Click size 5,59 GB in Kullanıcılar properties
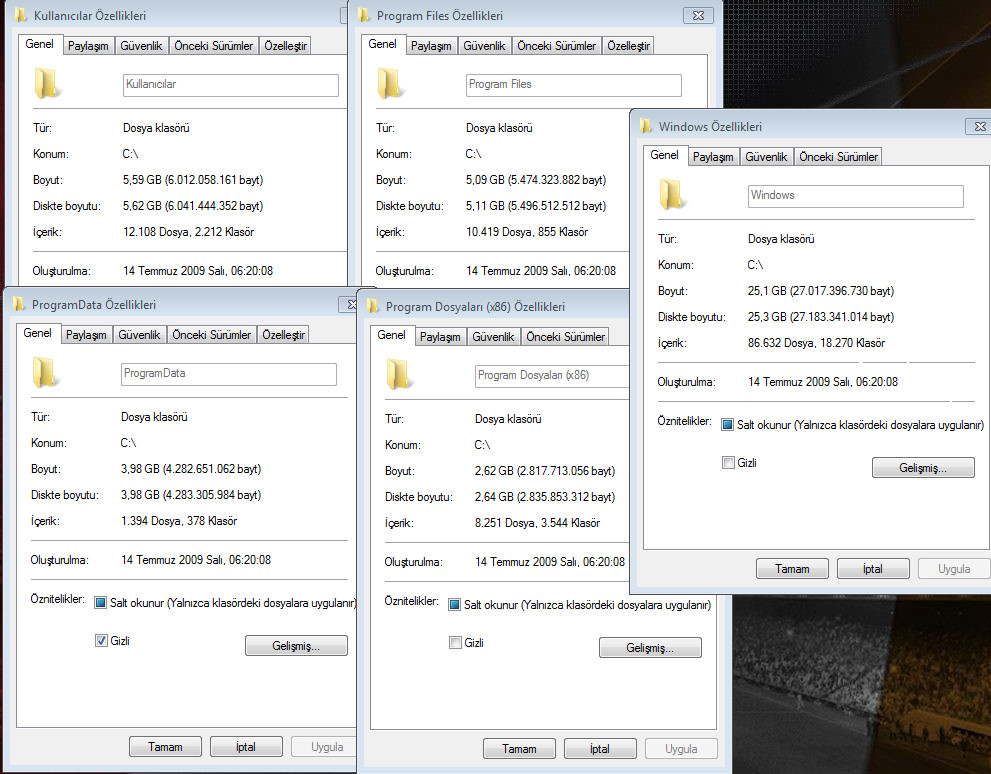 click(193, 180)
